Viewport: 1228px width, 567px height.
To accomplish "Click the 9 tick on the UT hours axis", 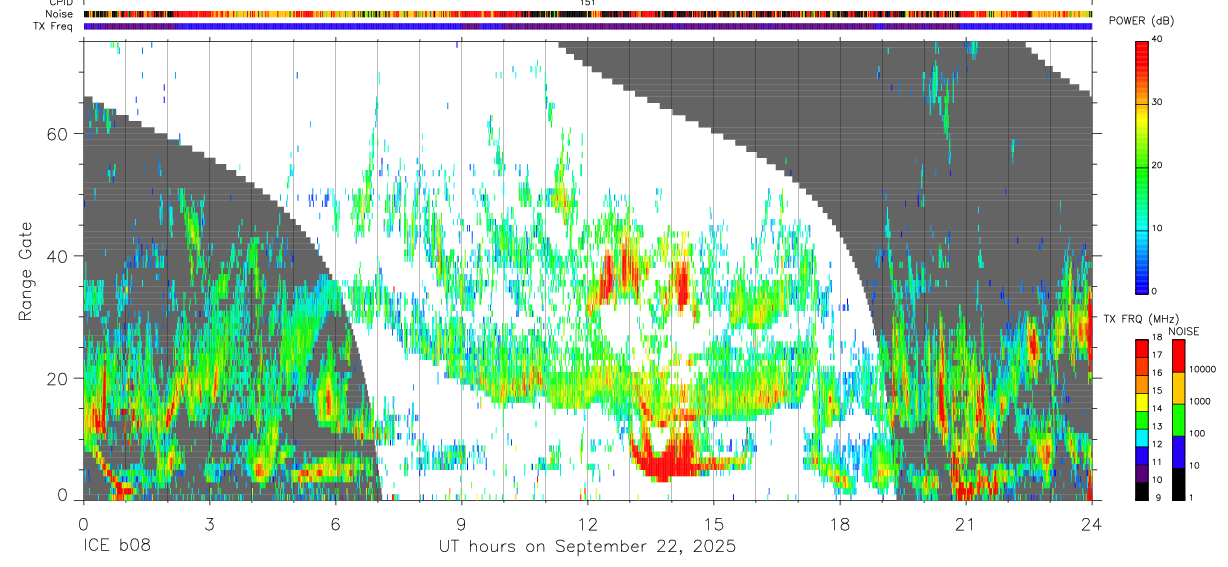I will pyautogui.click(x=461, y=523).
